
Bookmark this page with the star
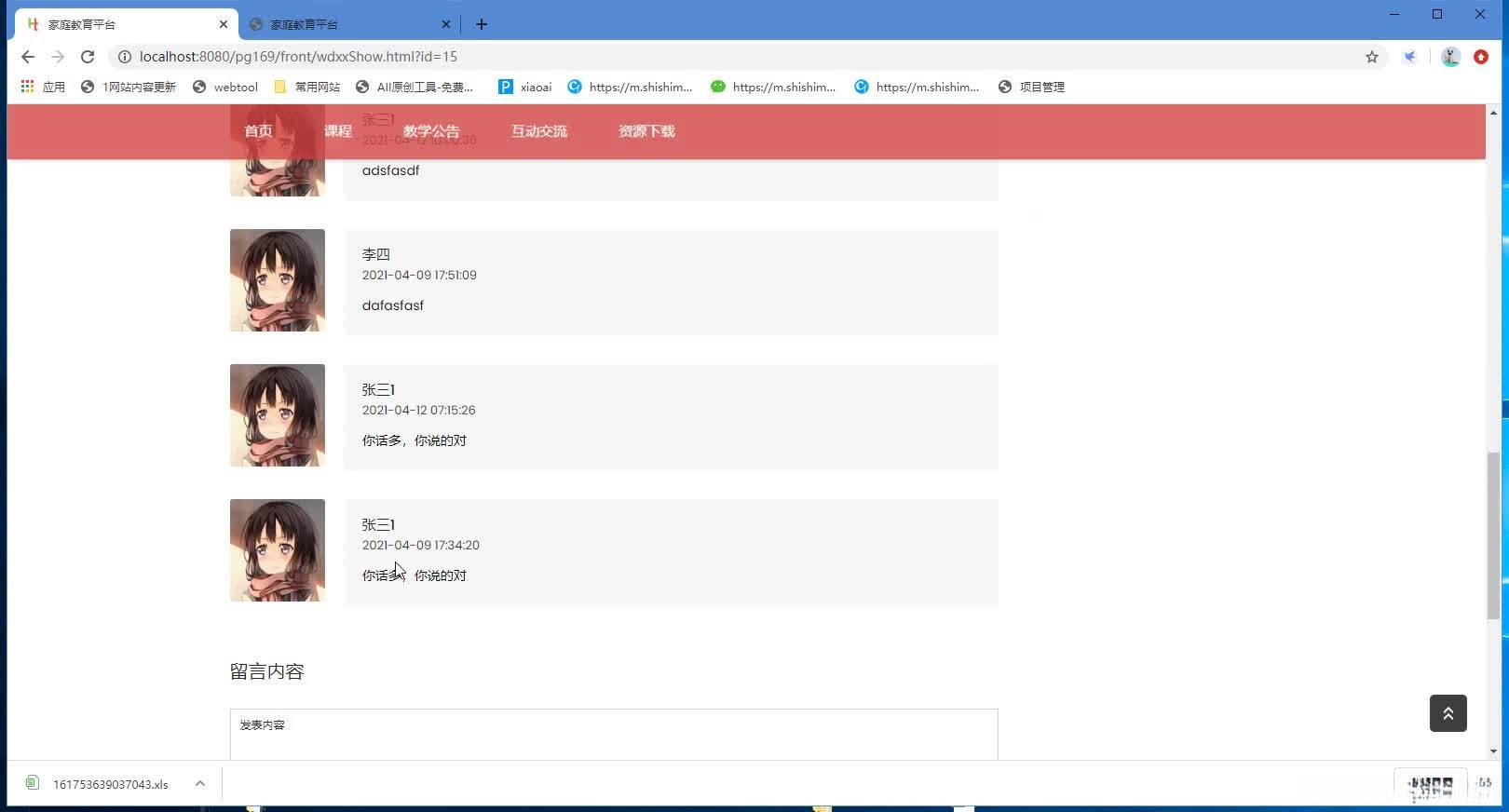(1372, 57)
